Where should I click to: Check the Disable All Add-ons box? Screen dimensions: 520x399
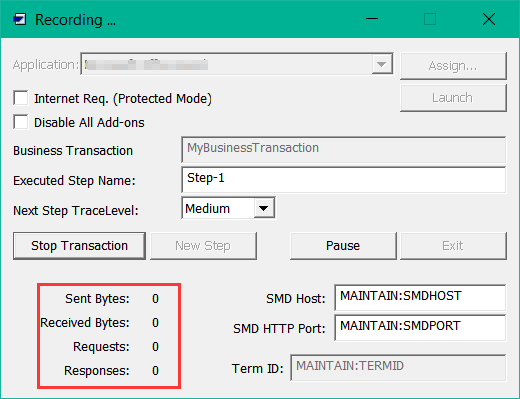[21, 122]
